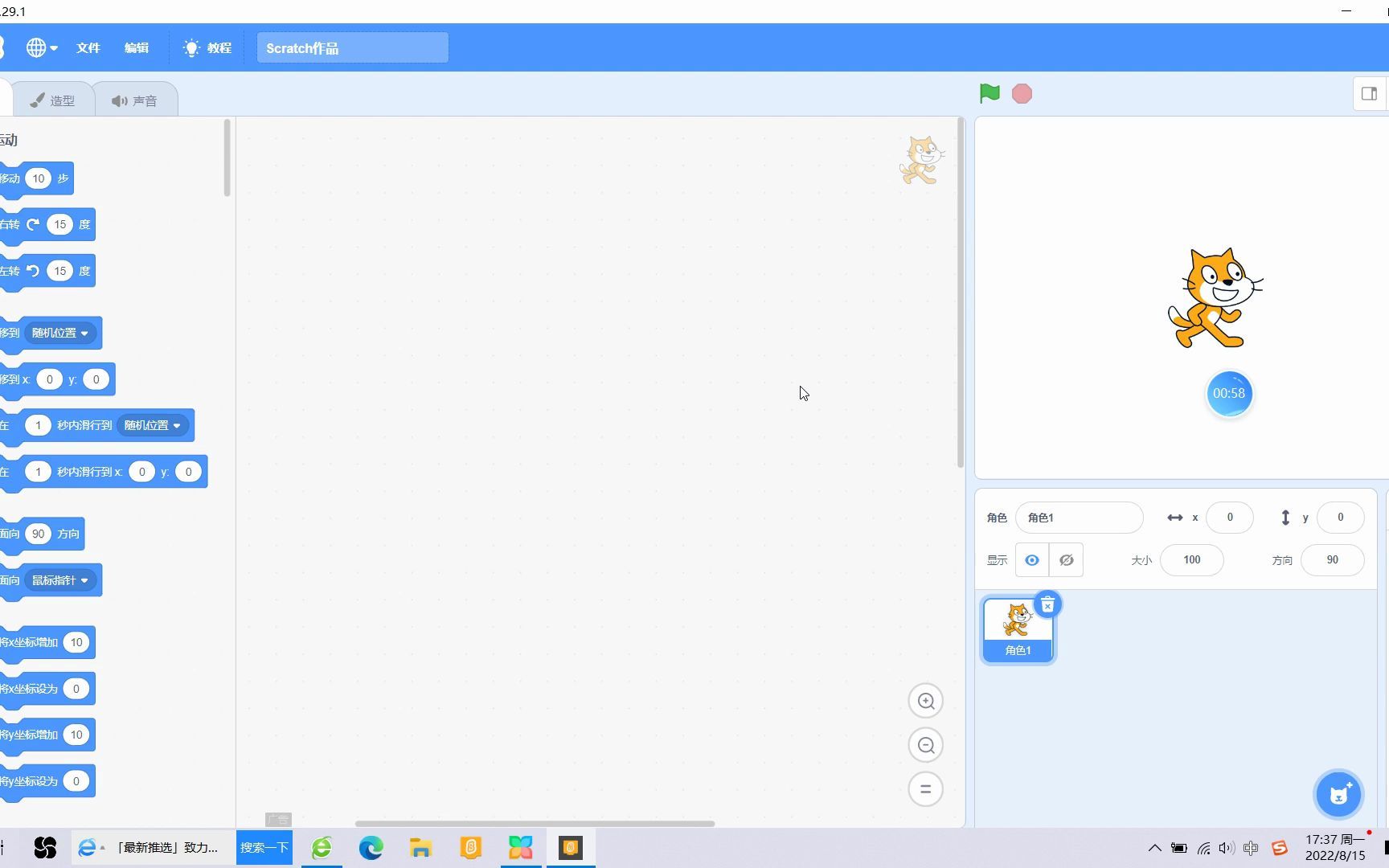Open the colorful pinwheel taskbar app
Image resolution: width=1389 pixels, height=868 pixels.
click(521, 848)
